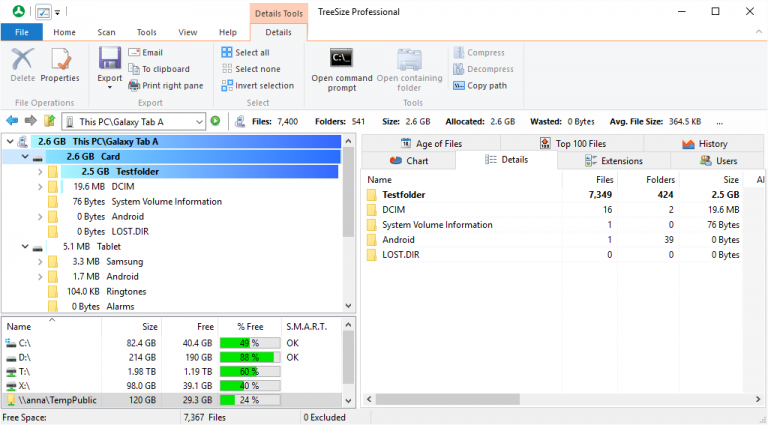The image size is (768, 425).
Task: Click Select none in ribbon
Action: pos(251,69)
